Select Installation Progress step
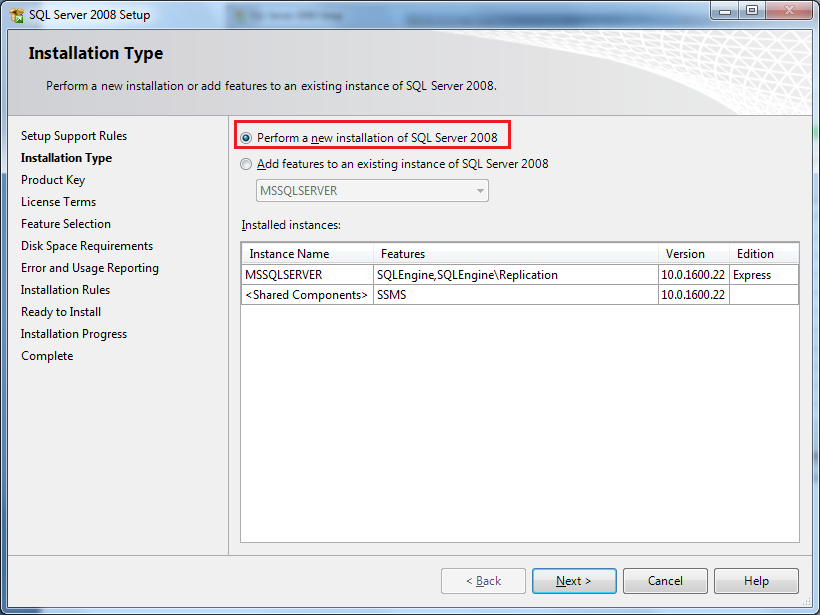Image resolution: width=820 pixels, height=615 pixels. point(74,334)
